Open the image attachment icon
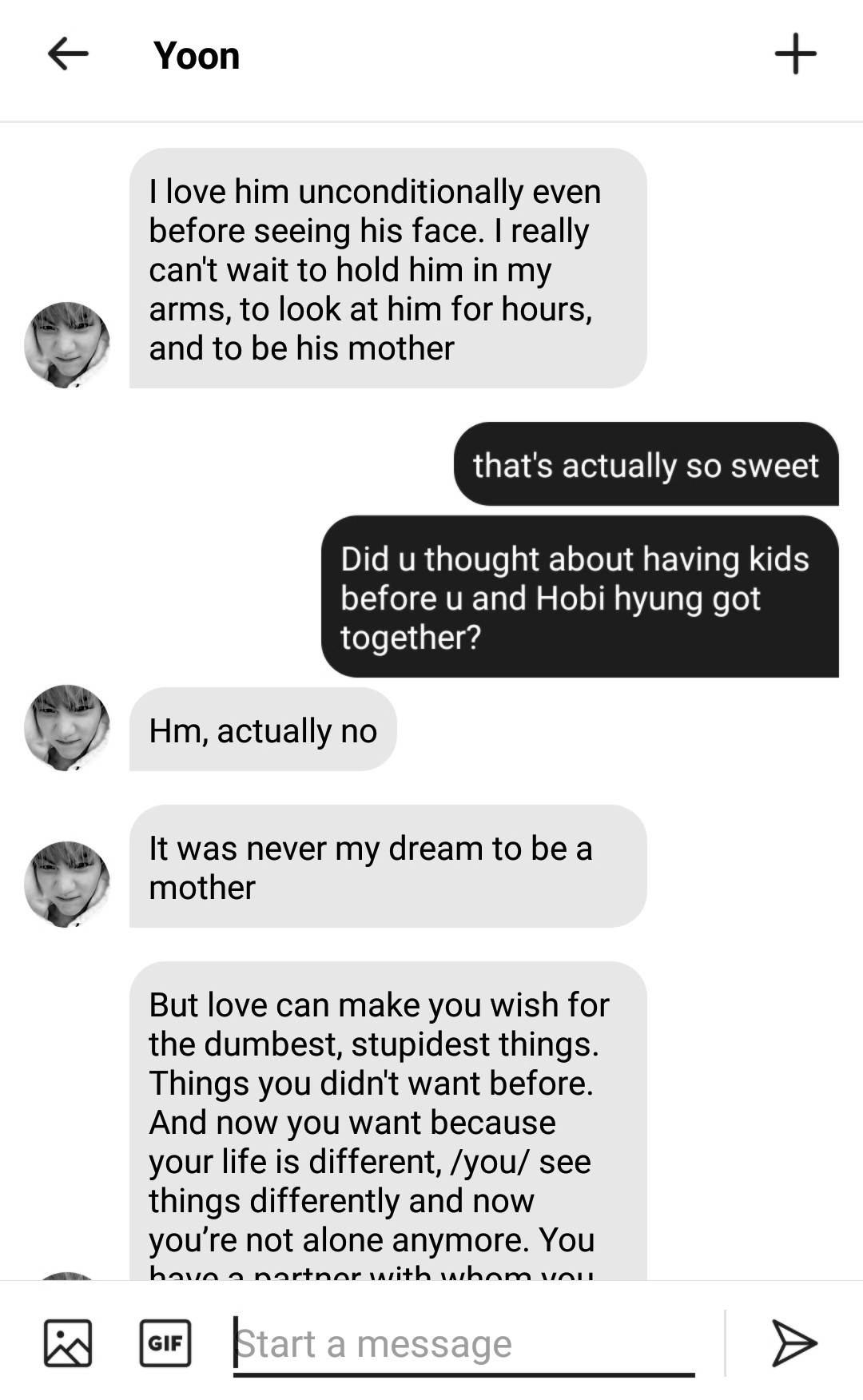This screenshot has width=863, height=1400. pyautogui.click(x=68, y=1343)
